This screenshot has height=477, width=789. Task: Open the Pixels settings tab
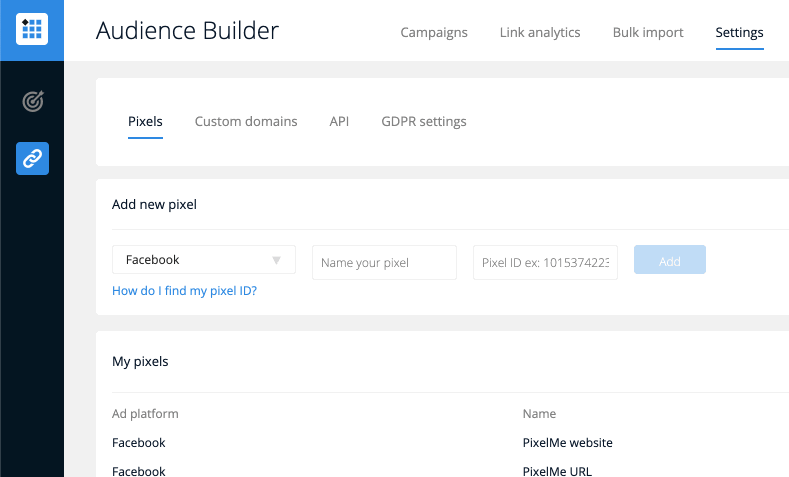(145, 121)
